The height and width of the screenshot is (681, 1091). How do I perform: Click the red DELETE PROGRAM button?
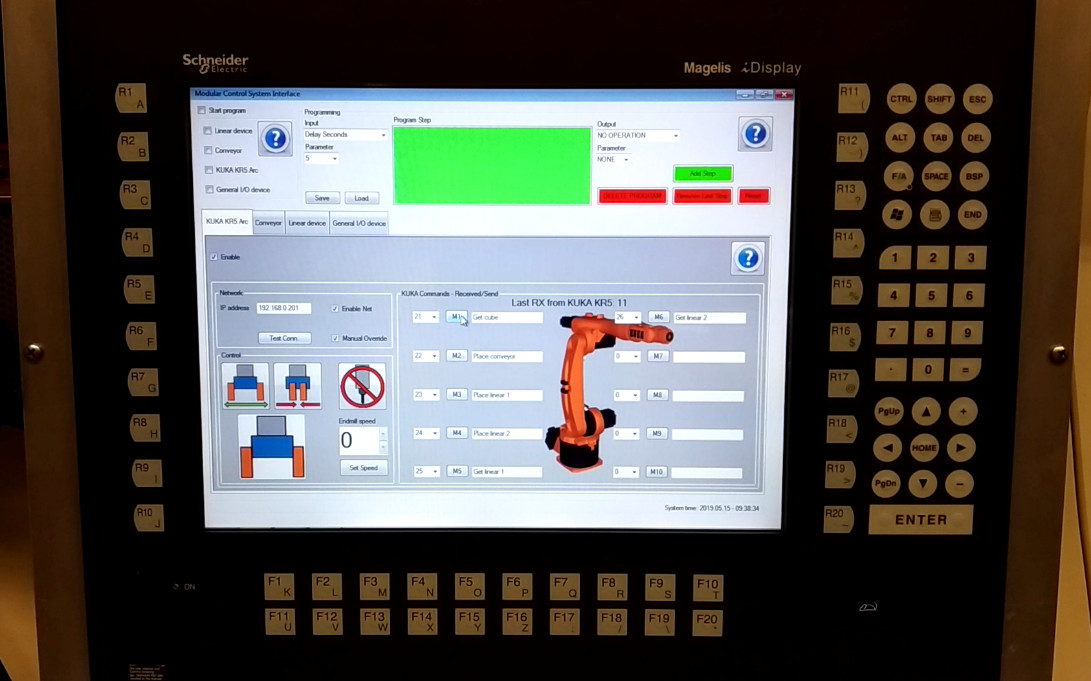[x=632, y=196]
